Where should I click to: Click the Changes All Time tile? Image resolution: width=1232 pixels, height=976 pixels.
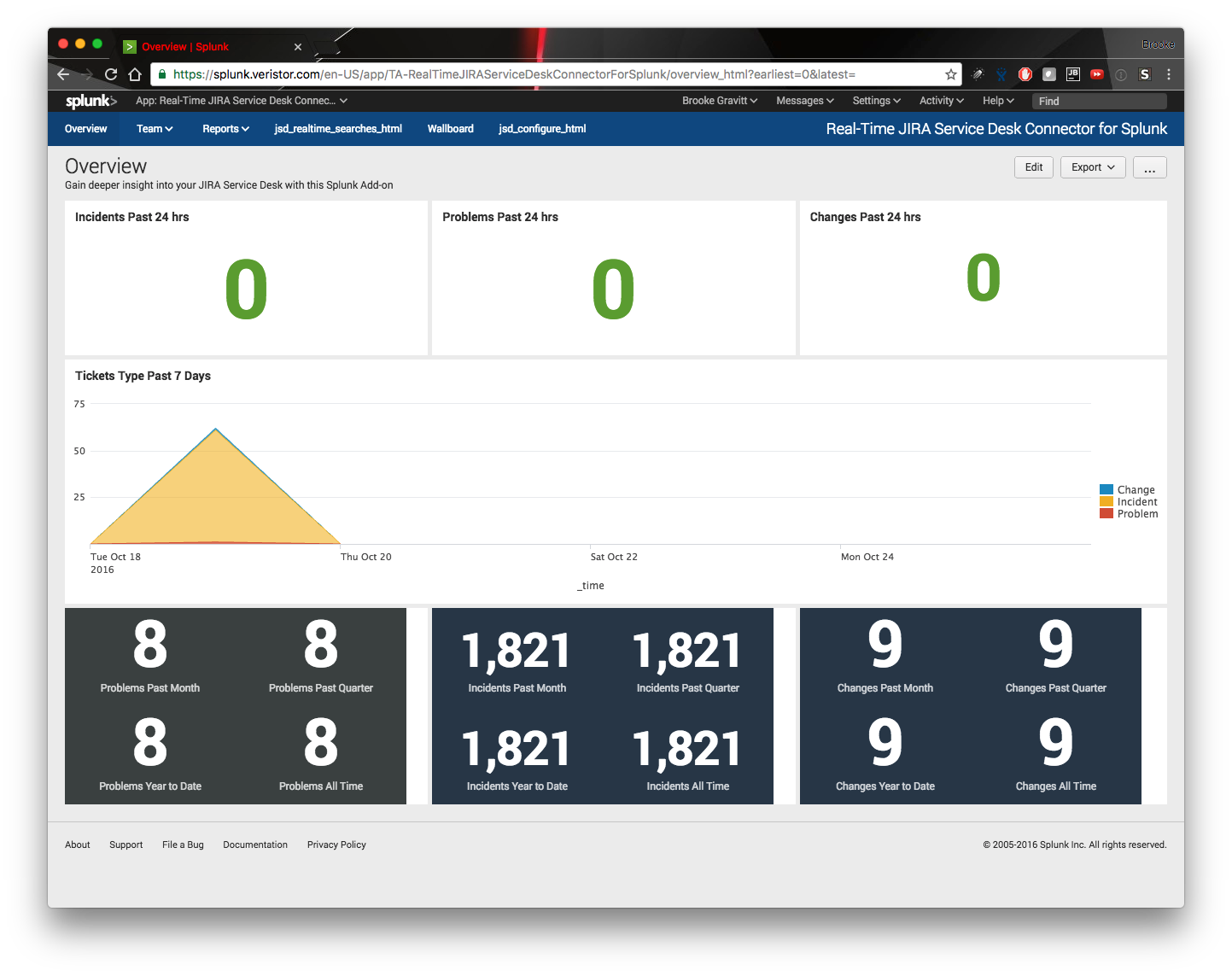1056,755
